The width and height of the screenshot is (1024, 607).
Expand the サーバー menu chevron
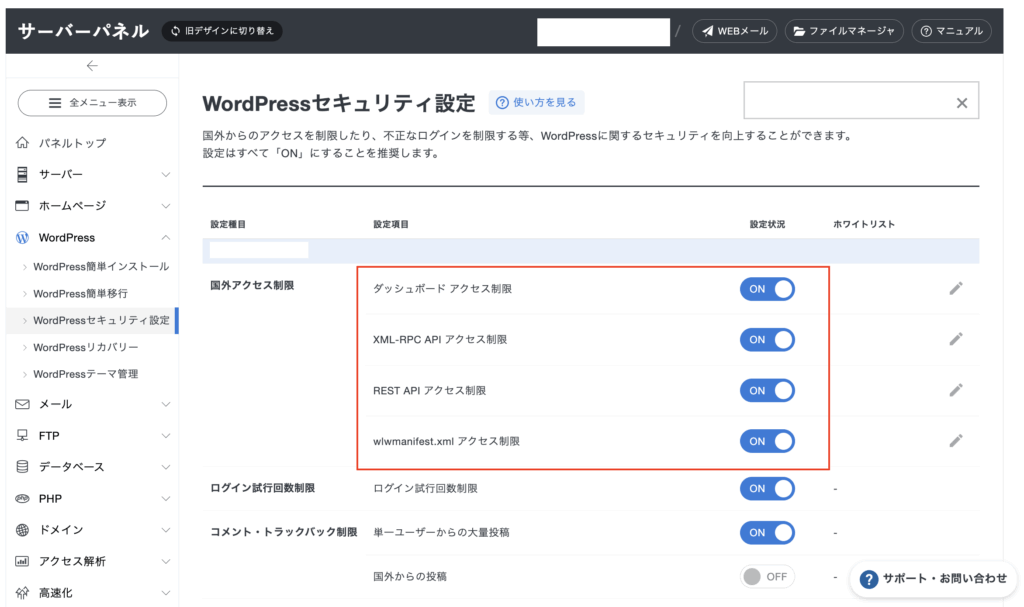[x=166, y=174]
